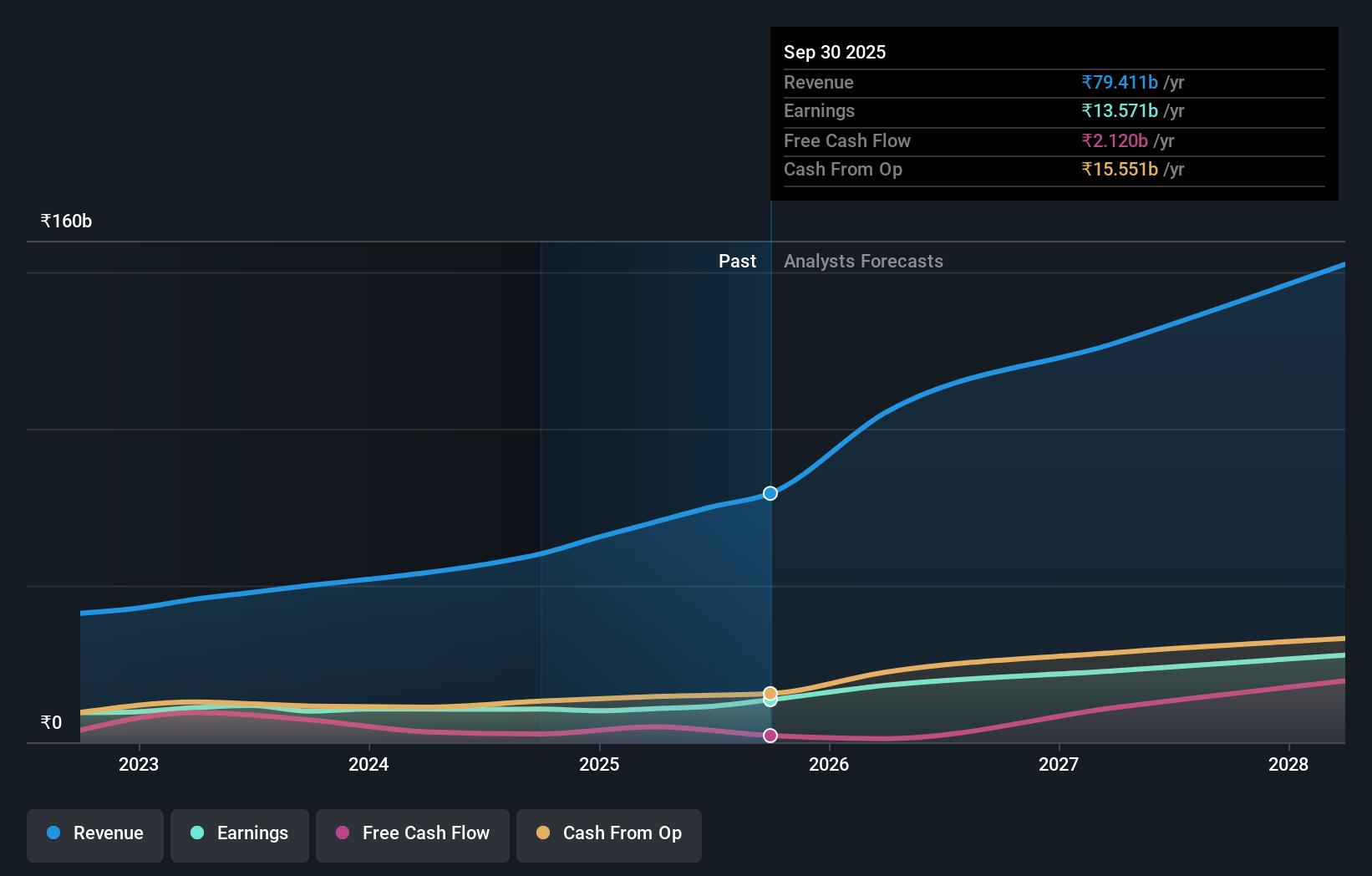
Task: Click the ₹79.411b Revenue value link
Action: 1120,82
